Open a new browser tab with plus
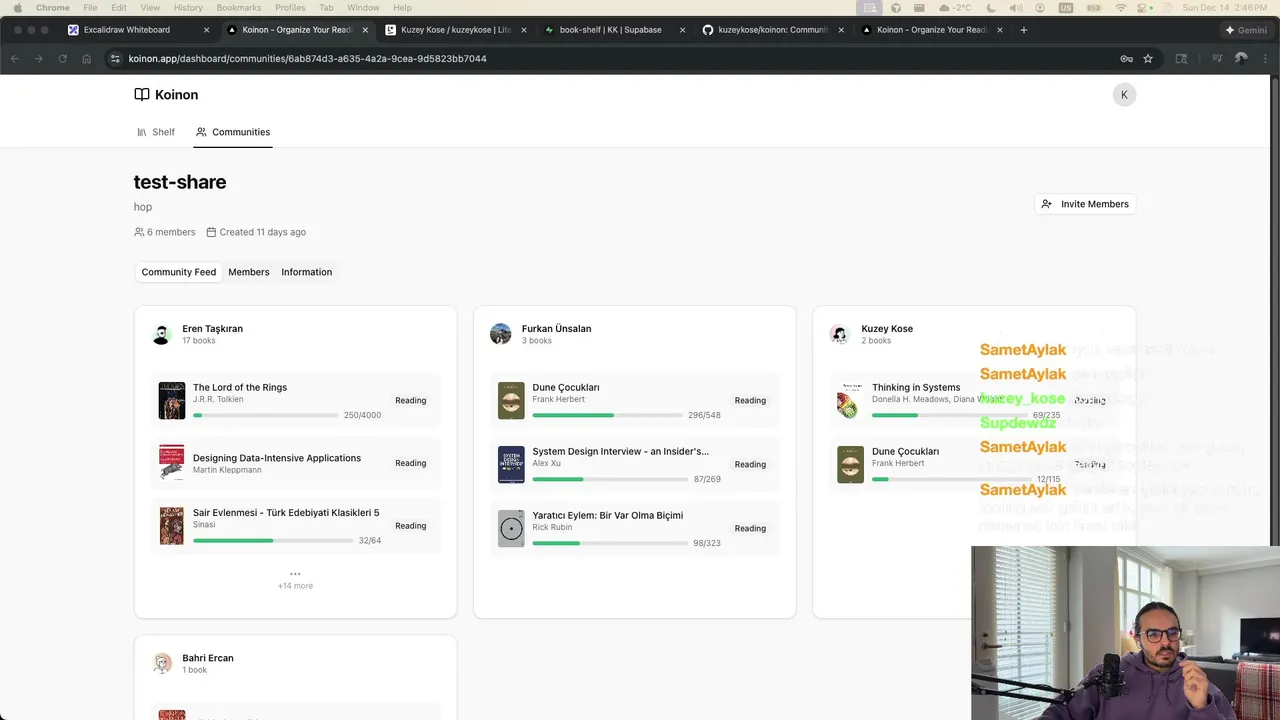 tap(1023, 30)
